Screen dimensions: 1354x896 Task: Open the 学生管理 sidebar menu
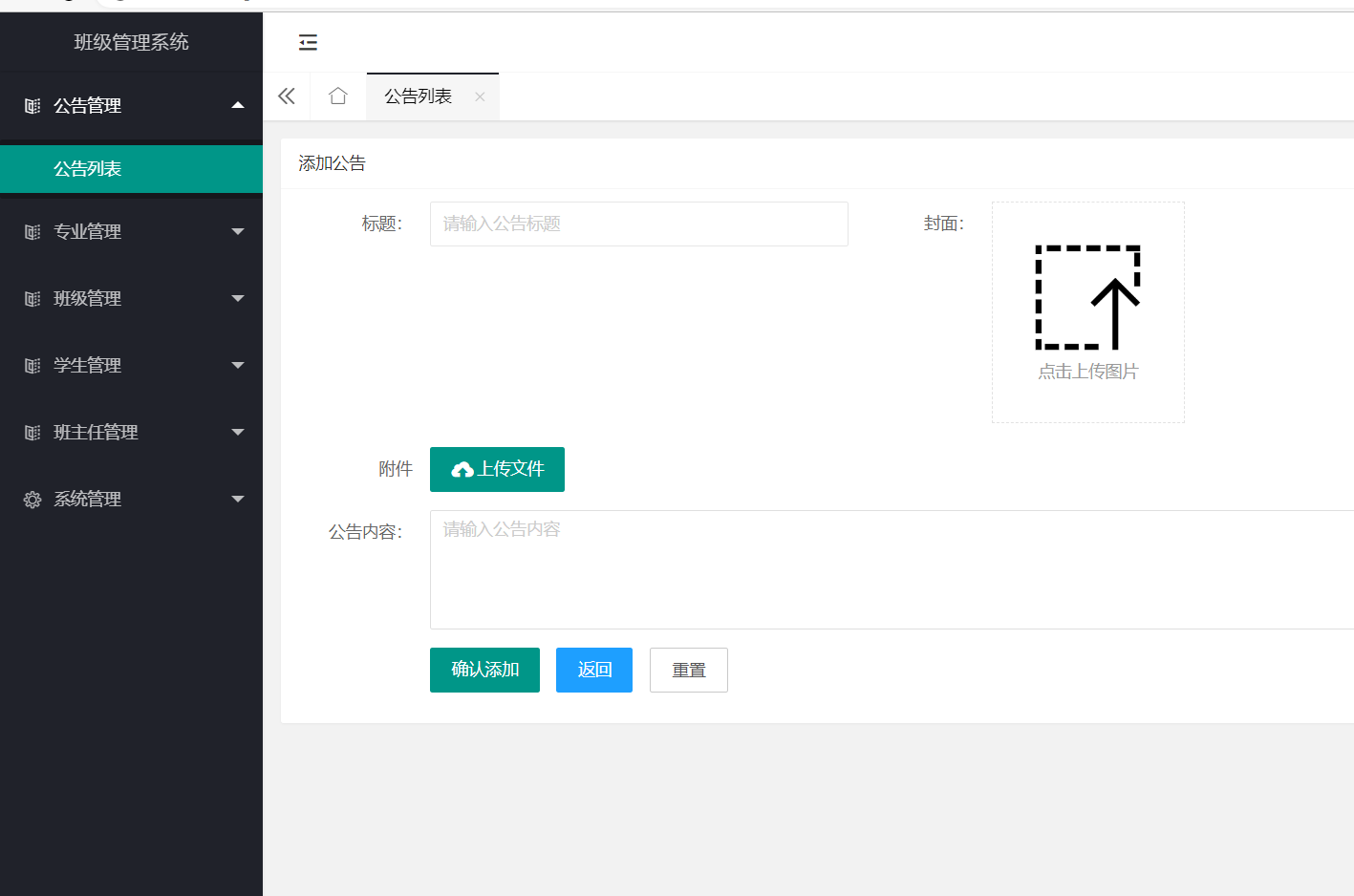[131, 365]
